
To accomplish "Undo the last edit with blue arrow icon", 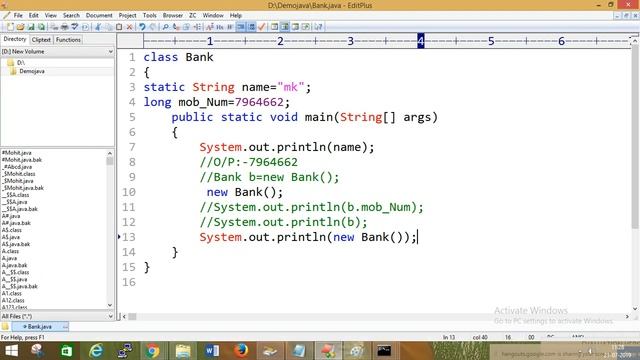I will [x=142, y=27].
